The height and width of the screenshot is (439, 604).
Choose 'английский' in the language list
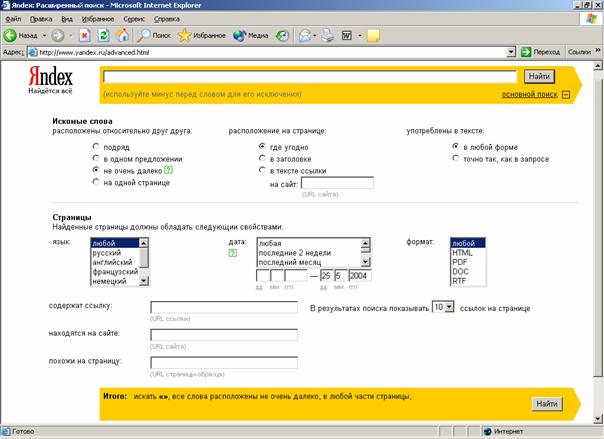[x=114, y=262]
